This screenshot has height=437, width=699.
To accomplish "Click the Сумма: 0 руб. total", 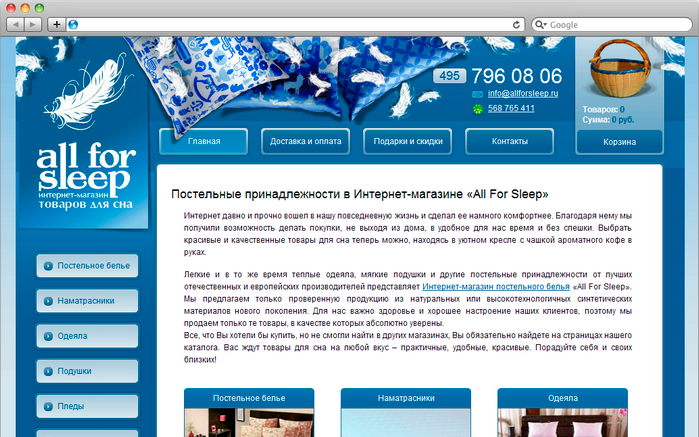I will [x=608, y=120].
